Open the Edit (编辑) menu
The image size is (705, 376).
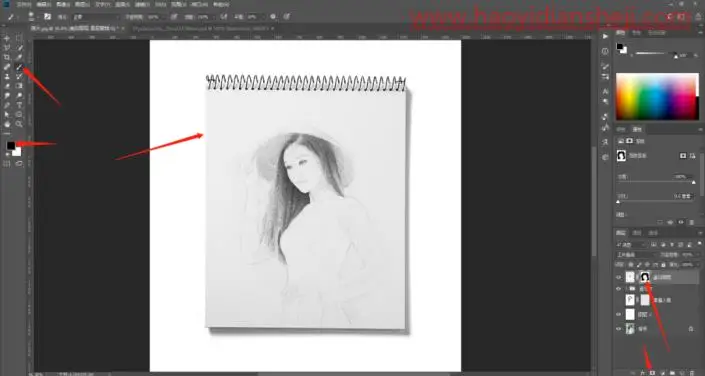click(x=44, y=4)
